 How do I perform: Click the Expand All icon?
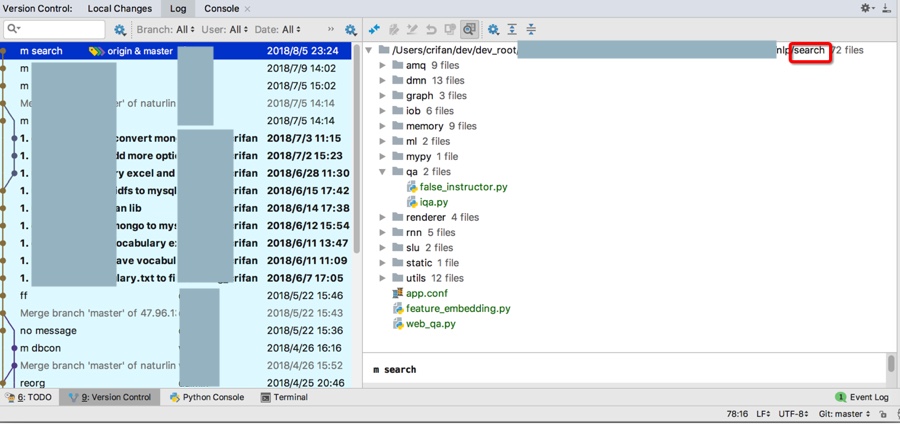pos(512,29)
